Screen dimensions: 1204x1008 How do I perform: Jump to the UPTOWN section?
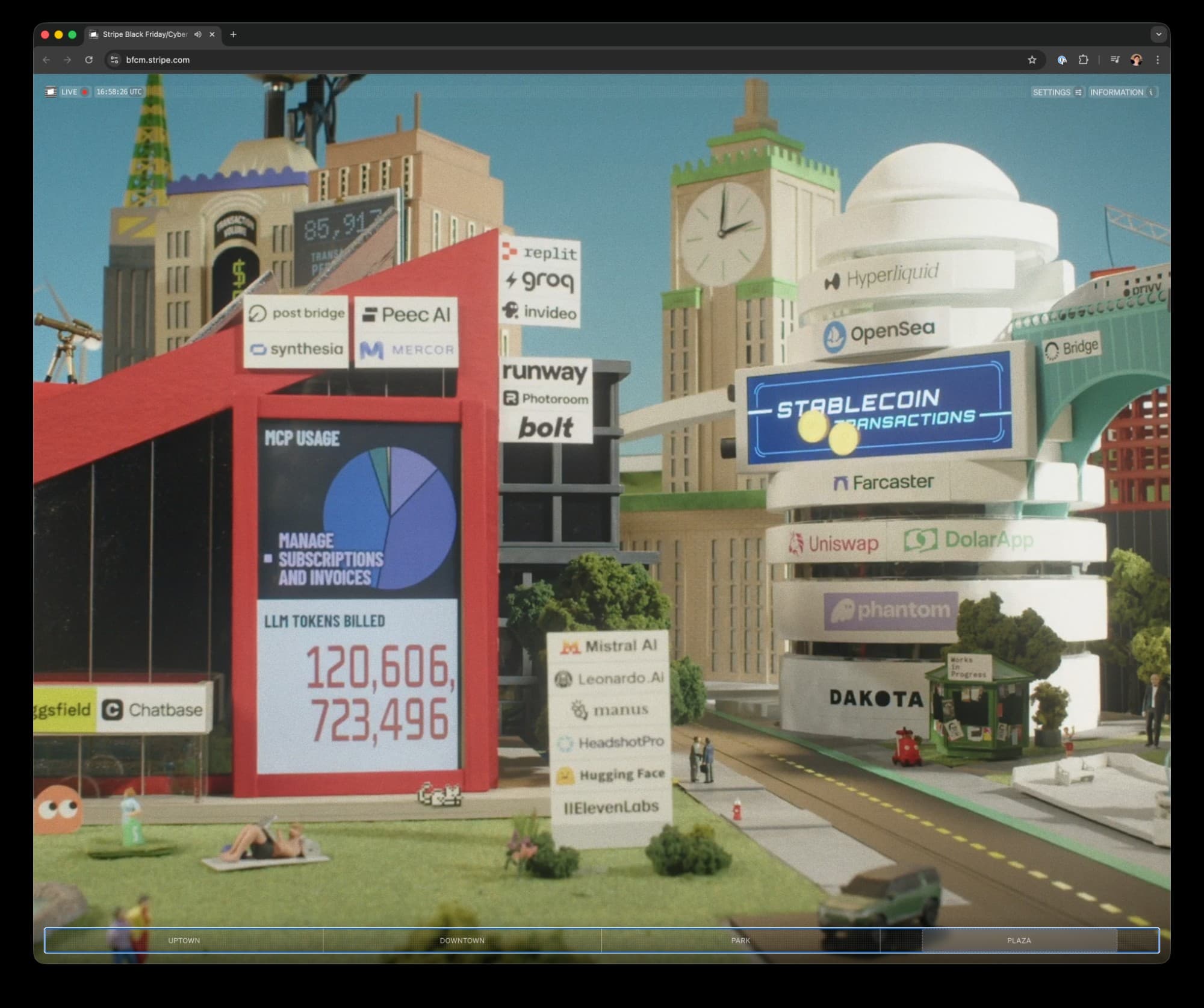184,941
